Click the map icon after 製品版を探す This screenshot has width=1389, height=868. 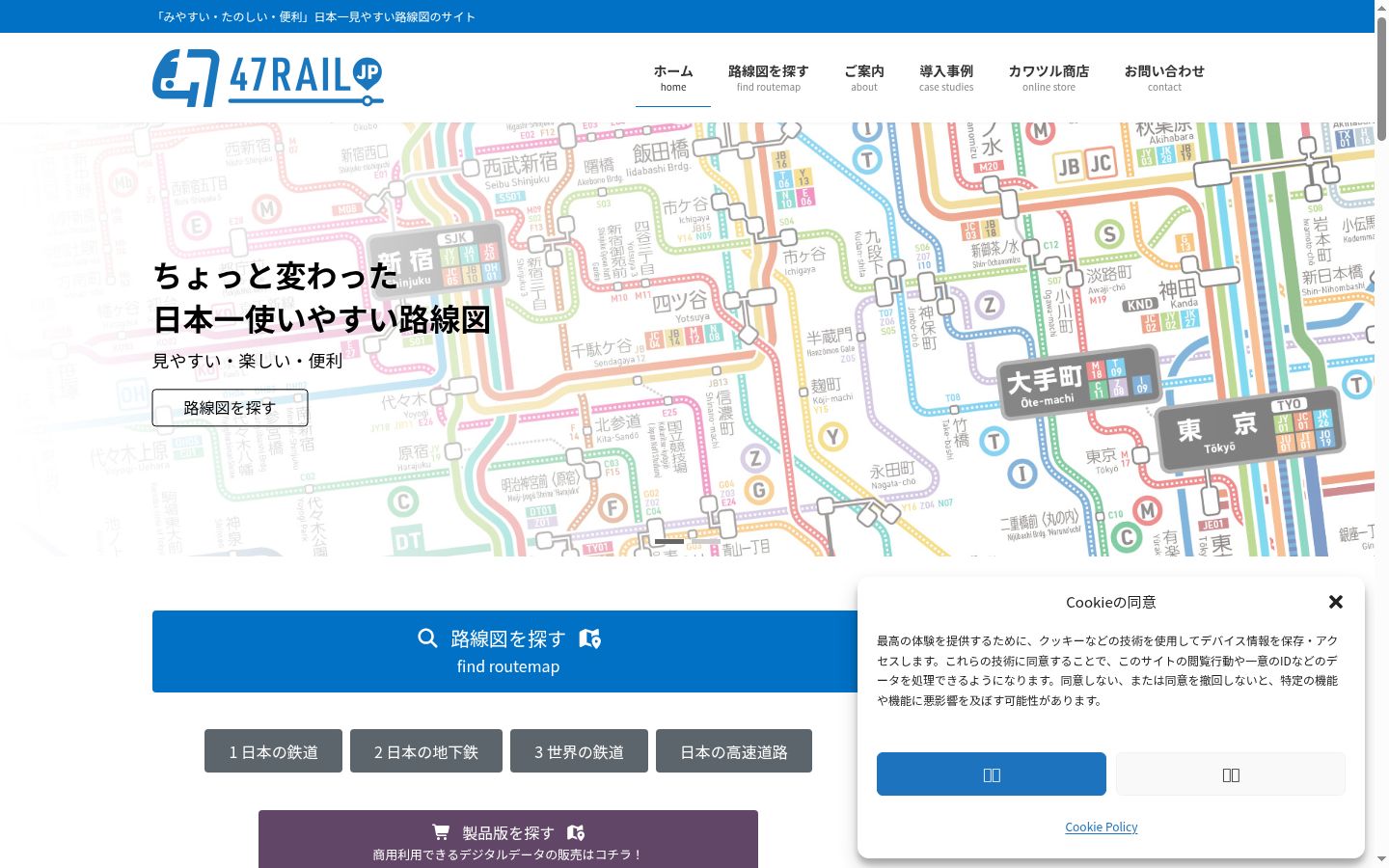point(576,832)
